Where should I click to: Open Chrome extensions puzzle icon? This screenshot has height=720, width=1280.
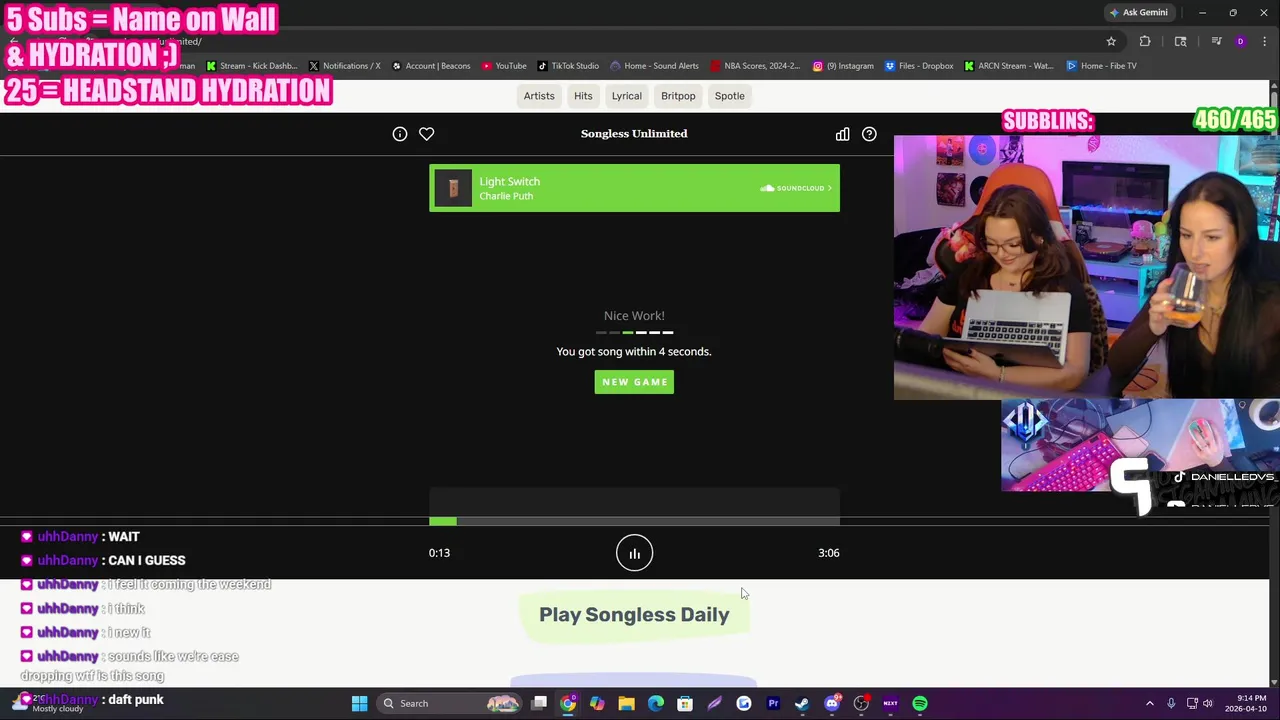pos(1145,41)
